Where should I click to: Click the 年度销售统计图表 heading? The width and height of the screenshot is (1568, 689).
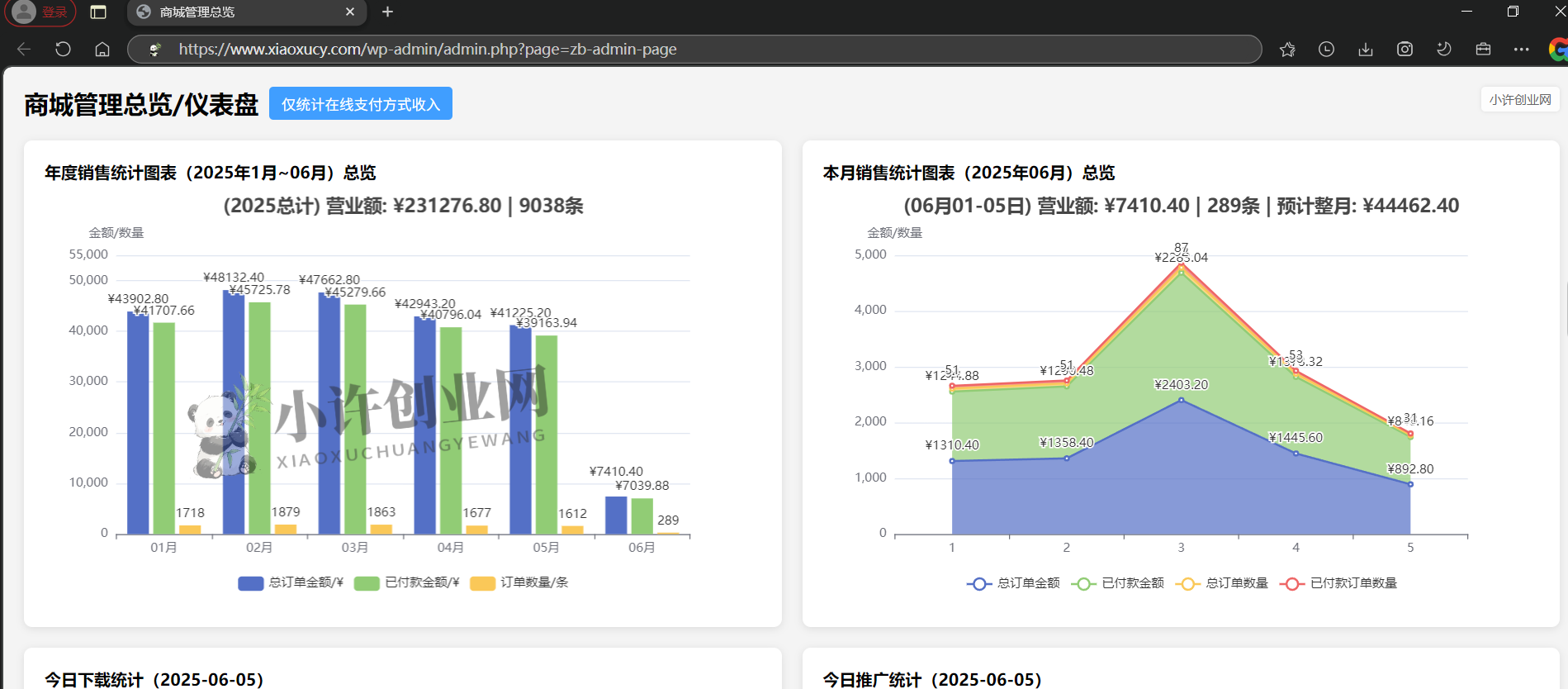click(x=210, y=173)
